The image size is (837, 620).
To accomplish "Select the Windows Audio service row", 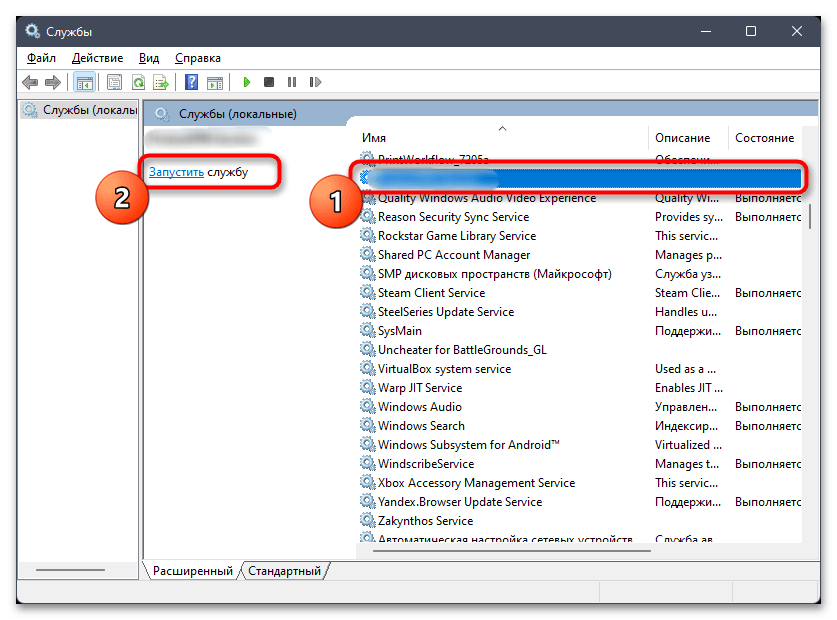I will click(x=419, y=407).
